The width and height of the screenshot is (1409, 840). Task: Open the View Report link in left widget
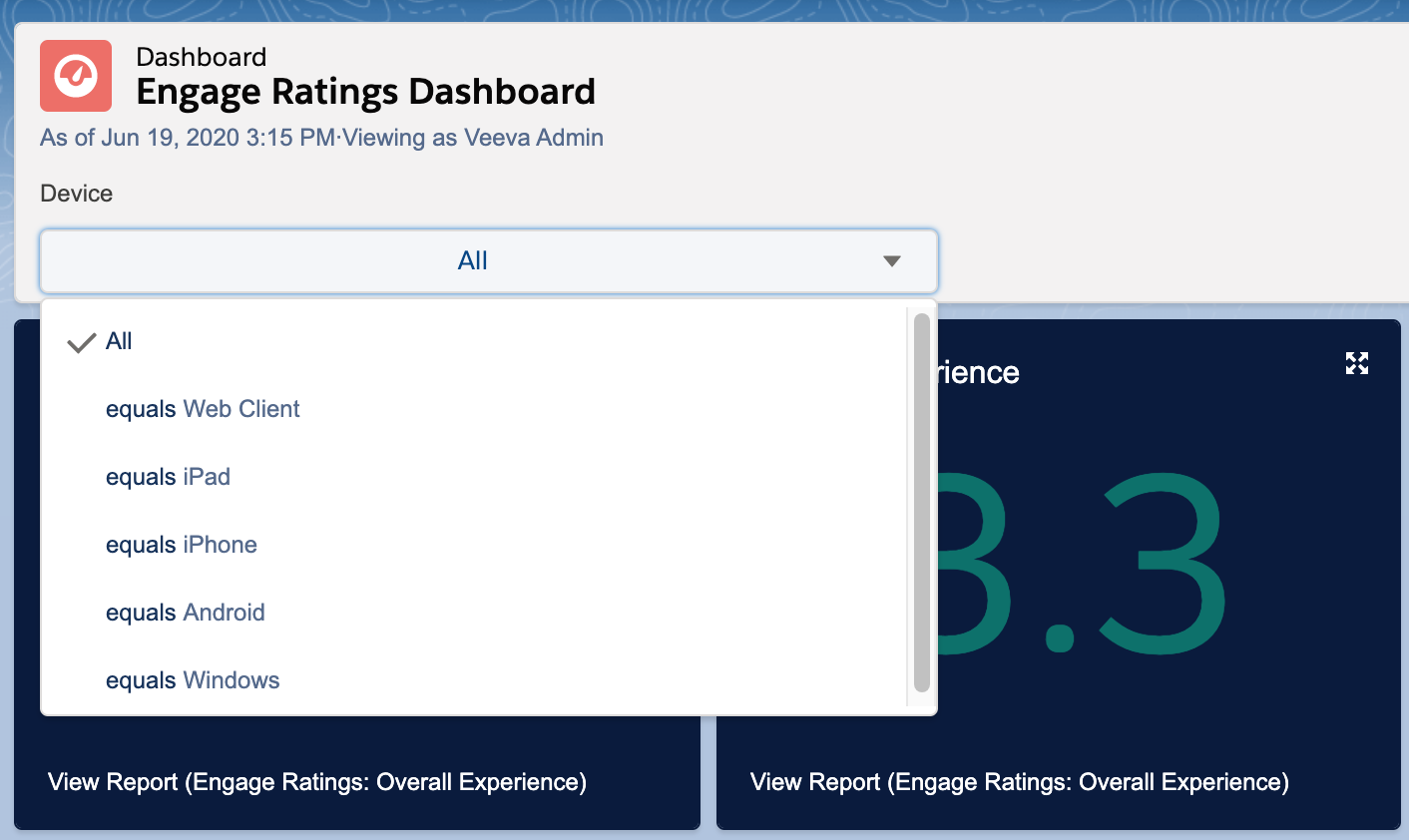[x=317, y=782]
